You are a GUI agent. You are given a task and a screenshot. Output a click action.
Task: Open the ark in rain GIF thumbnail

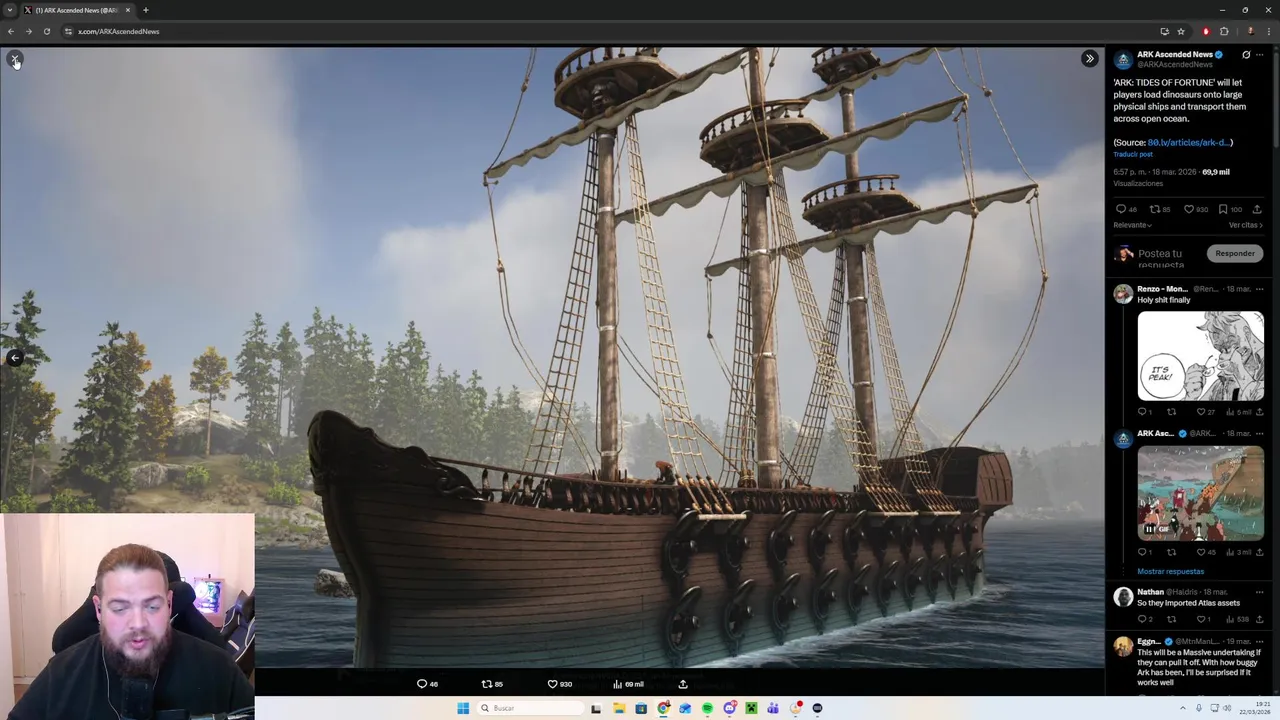[1201, 493]
